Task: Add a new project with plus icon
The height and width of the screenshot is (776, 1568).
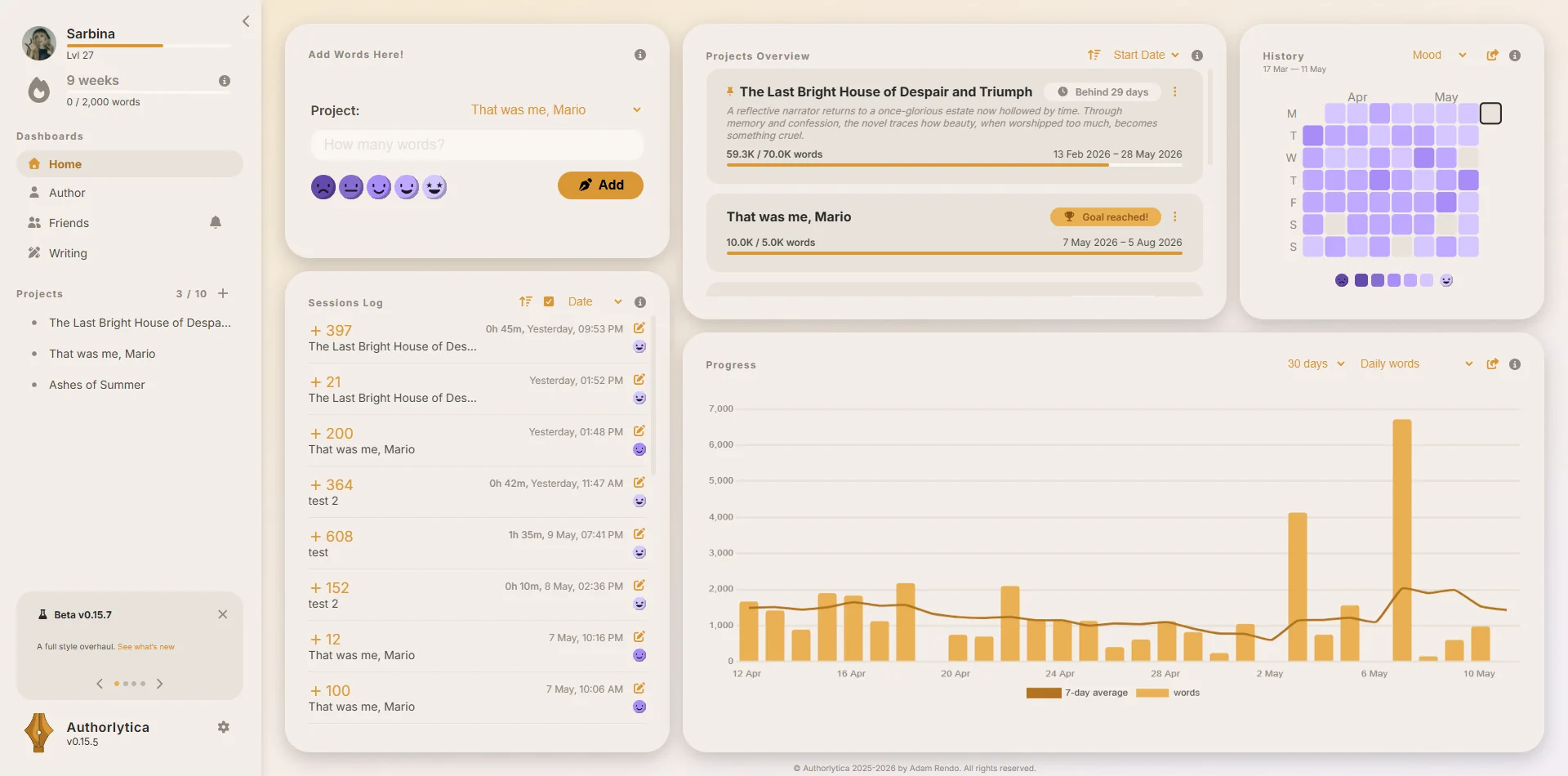Action: [x=223, y=293]
